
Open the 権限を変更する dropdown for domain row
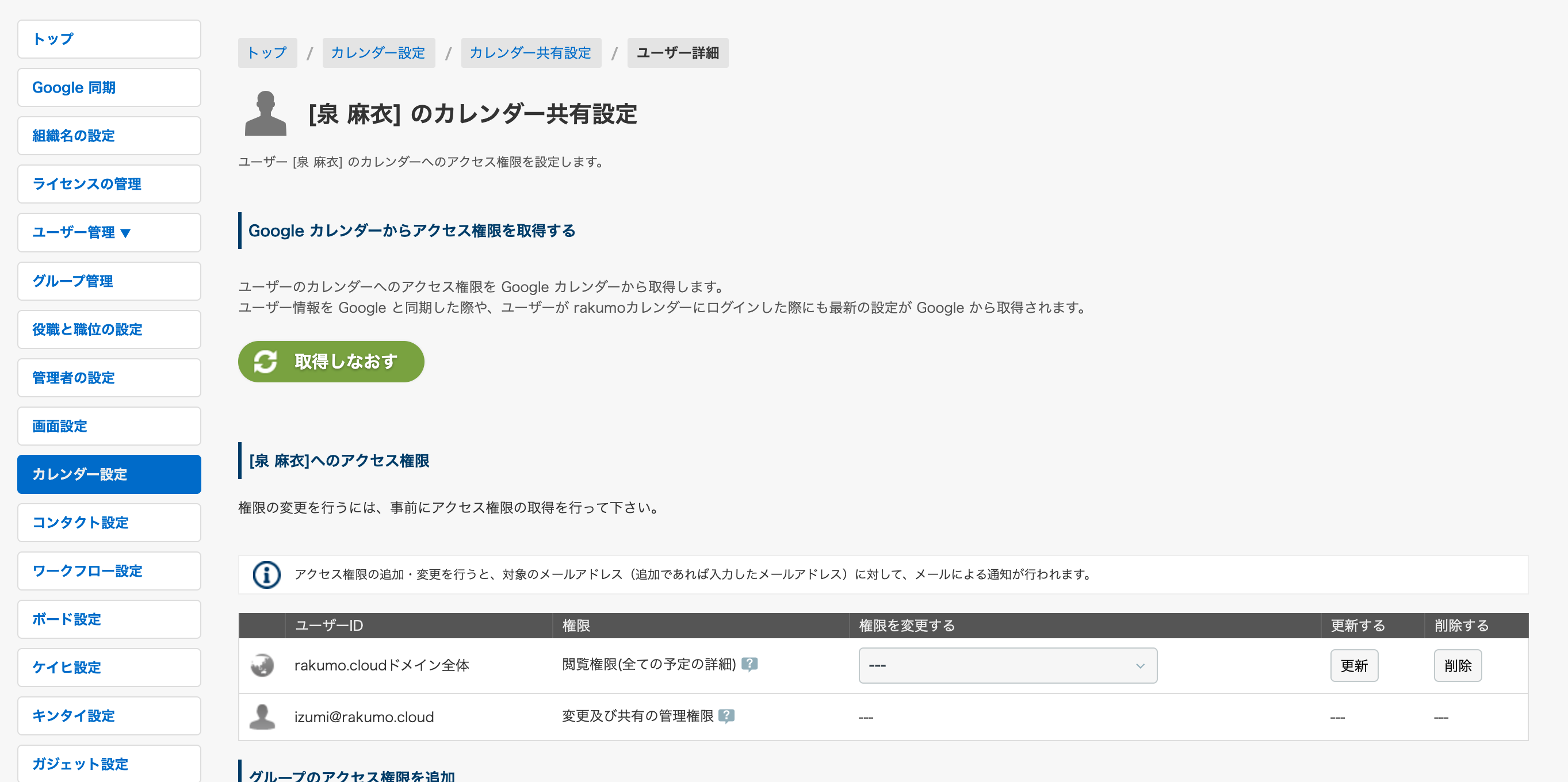1007,665
